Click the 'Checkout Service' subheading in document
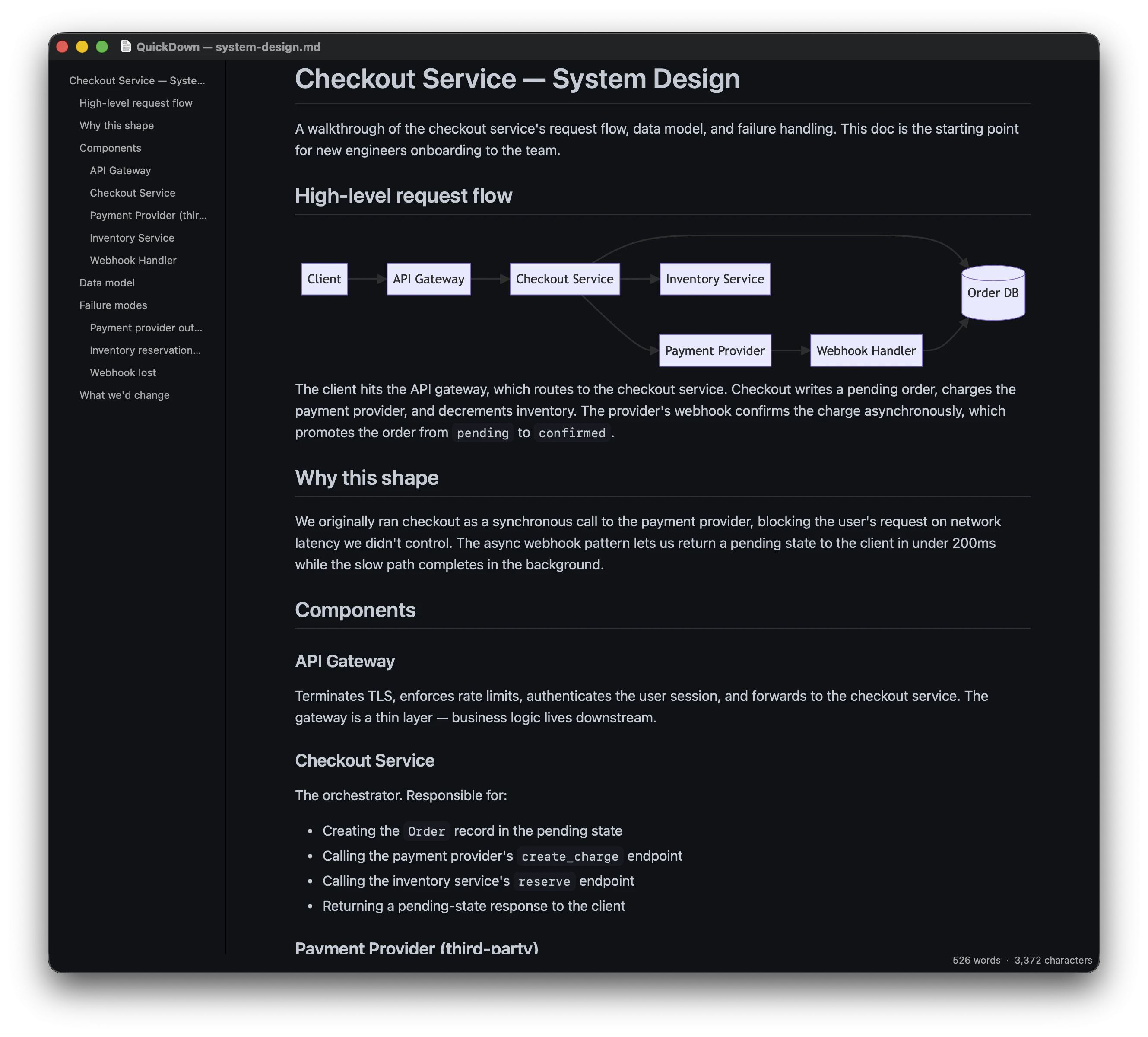Viewport: 1148px width, 1037px height. 365,760
